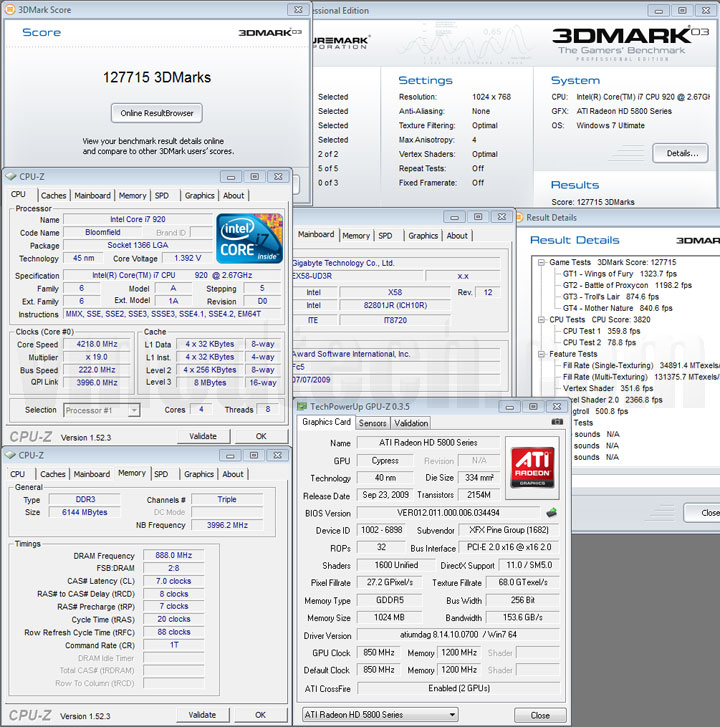Open the SPD tab in the top CPU-Z window
The height and width of the screenshot is (727, 720).
point(162,196)
